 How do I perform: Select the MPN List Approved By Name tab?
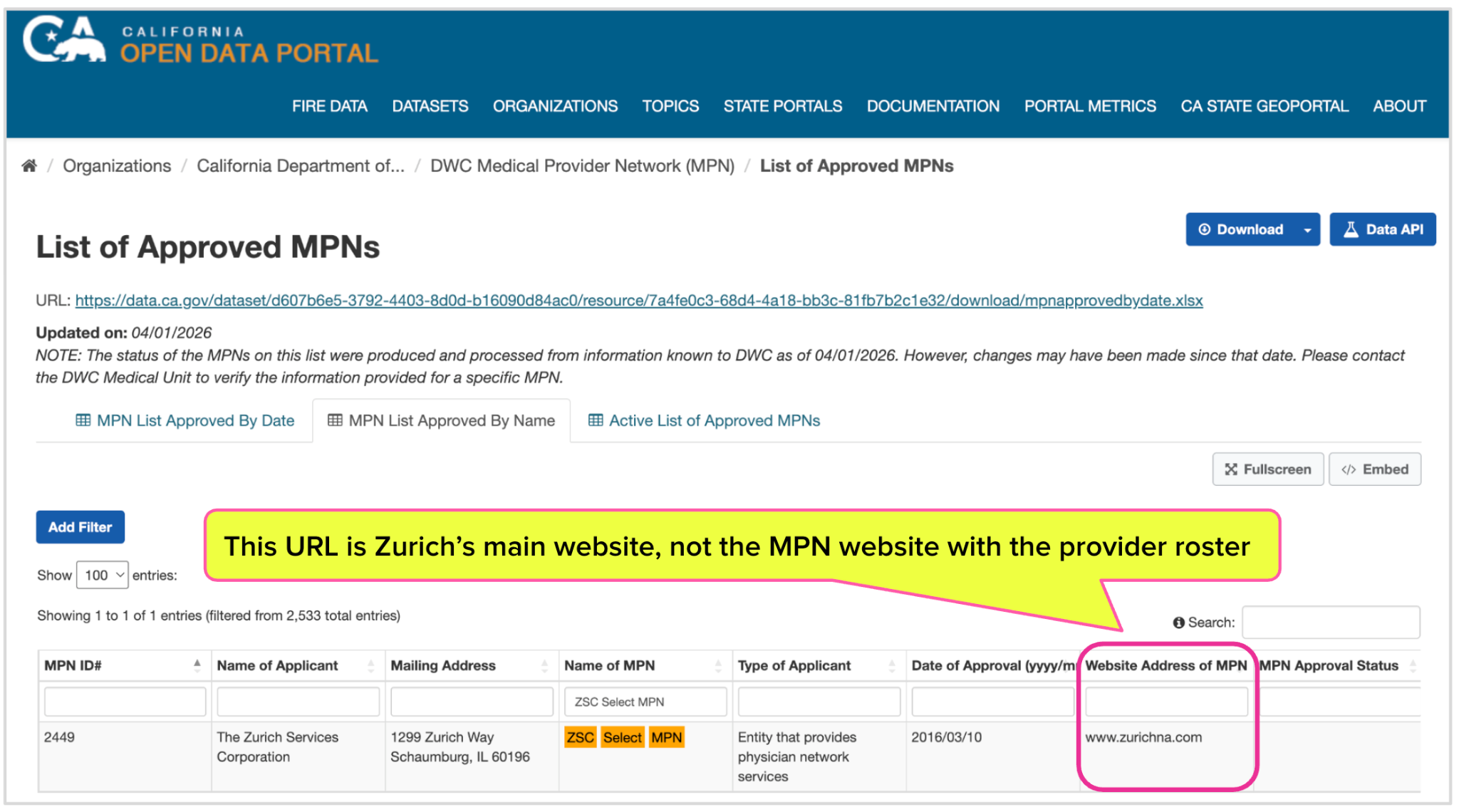pos(441,420)
